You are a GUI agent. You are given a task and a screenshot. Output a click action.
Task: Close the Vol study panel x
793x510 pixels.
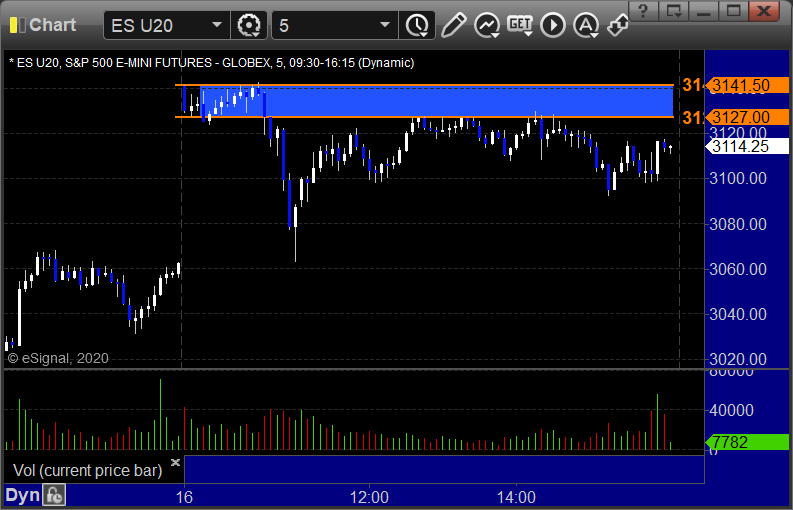pyautogui.click(x=175, y=462)
